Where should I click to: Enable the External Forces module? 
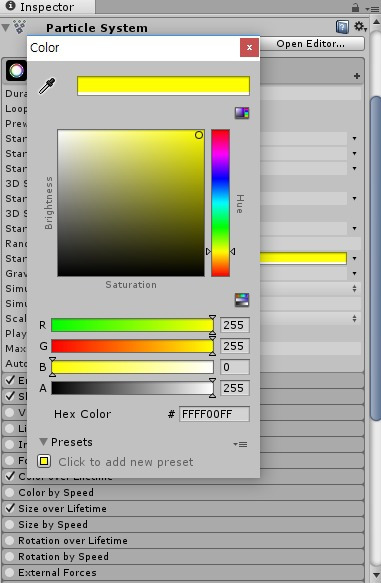pyautogui.click(x=10, y=572)
